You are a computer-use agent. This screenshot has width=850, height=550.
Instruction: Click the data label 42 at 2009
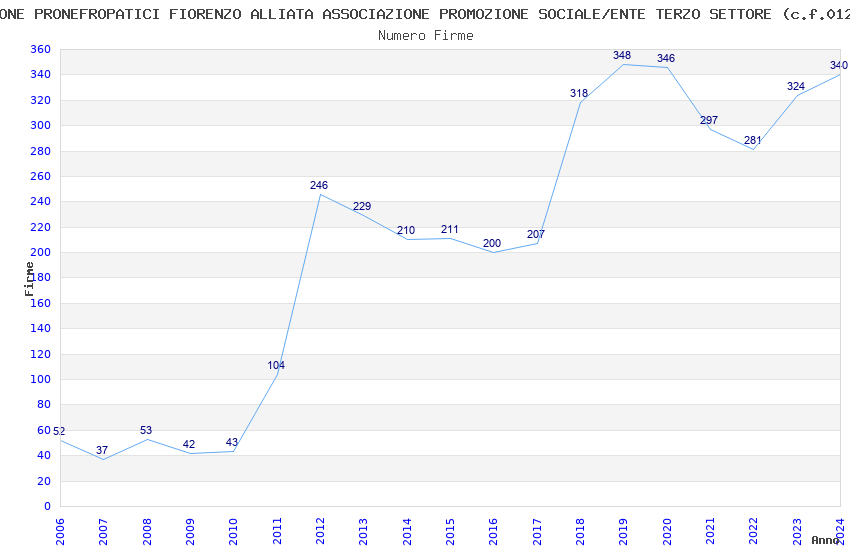(189, 445)
